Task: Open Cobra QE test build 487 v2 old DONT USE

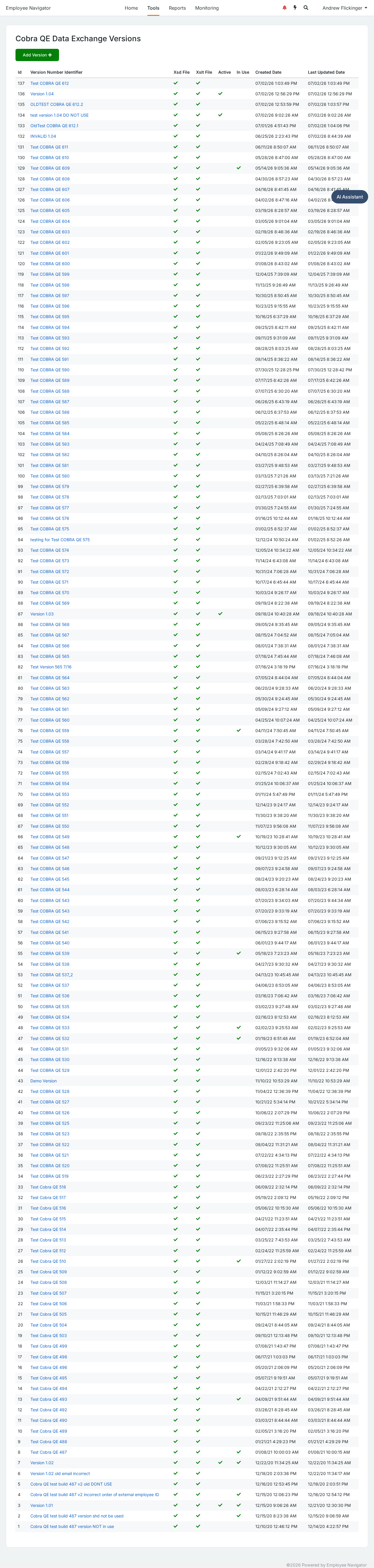Action: 71,1484
